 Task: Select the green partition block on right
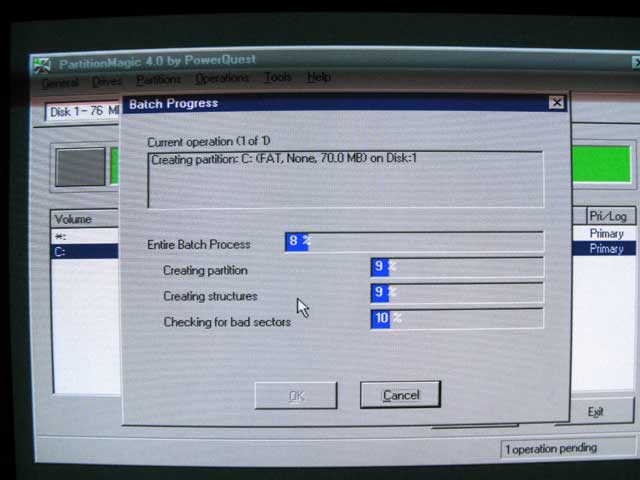[x=601, y=164]
